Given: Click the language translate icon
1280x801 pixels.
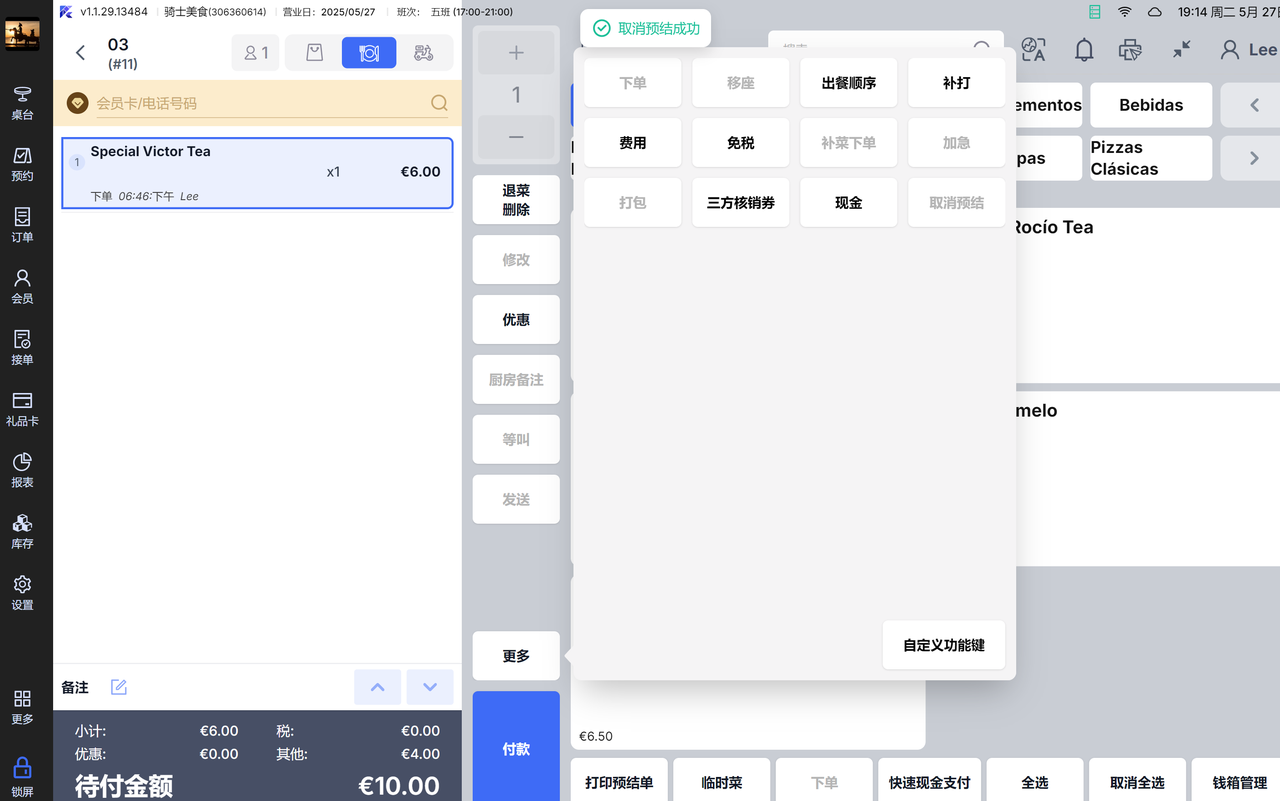Looking at the screenshot, I should point(1034,50).
